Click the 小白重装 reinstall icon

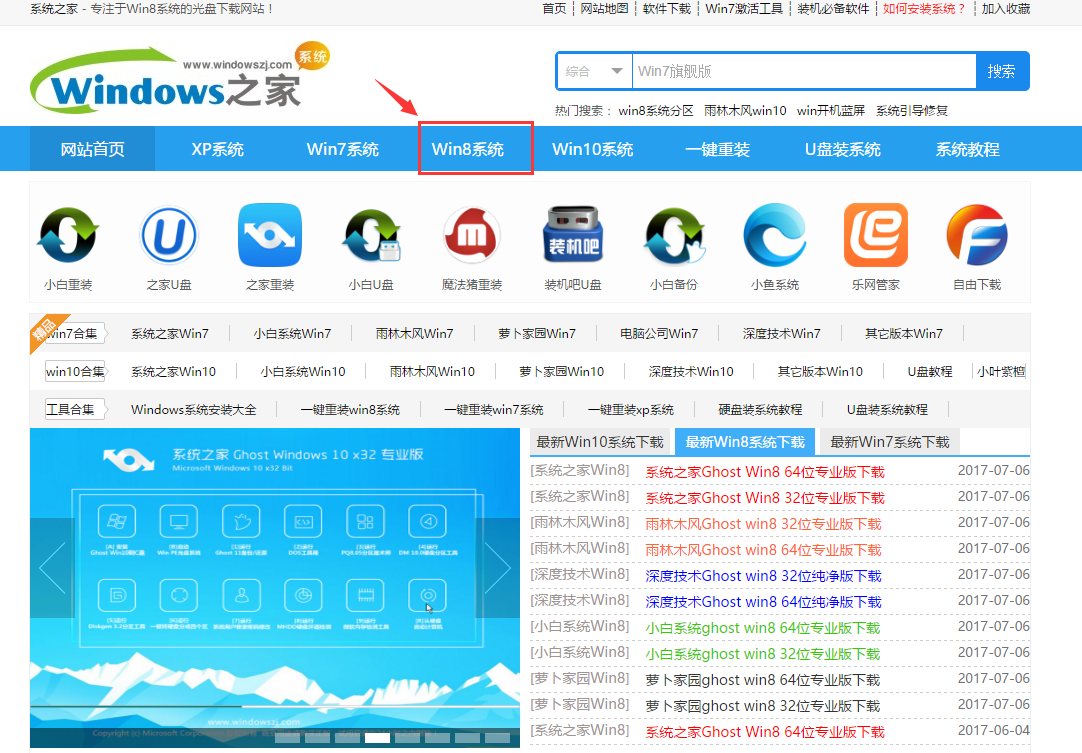point(67,235)
